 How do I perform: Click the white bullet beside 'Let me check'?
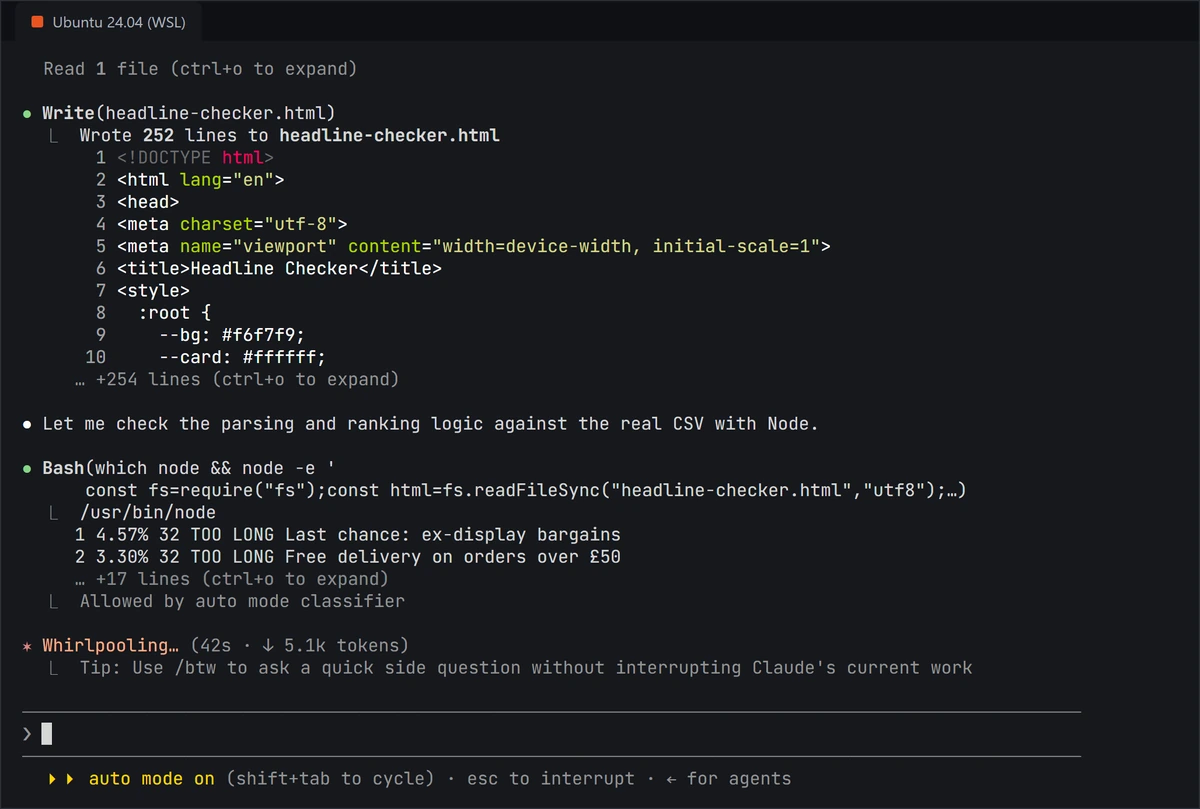click(27, 424)
